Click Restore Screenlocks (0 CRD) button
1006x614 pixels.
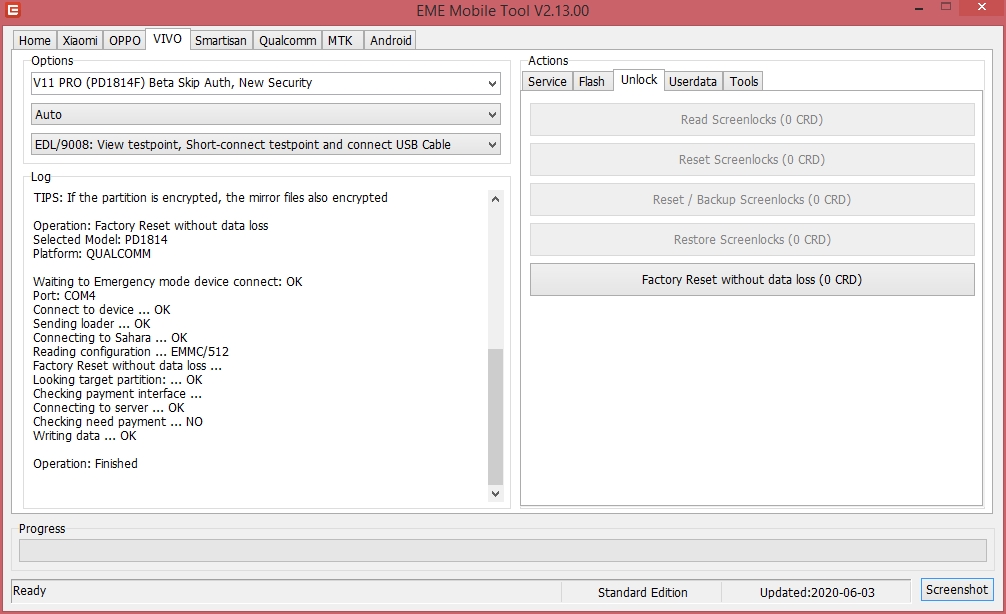pos(752,239)
